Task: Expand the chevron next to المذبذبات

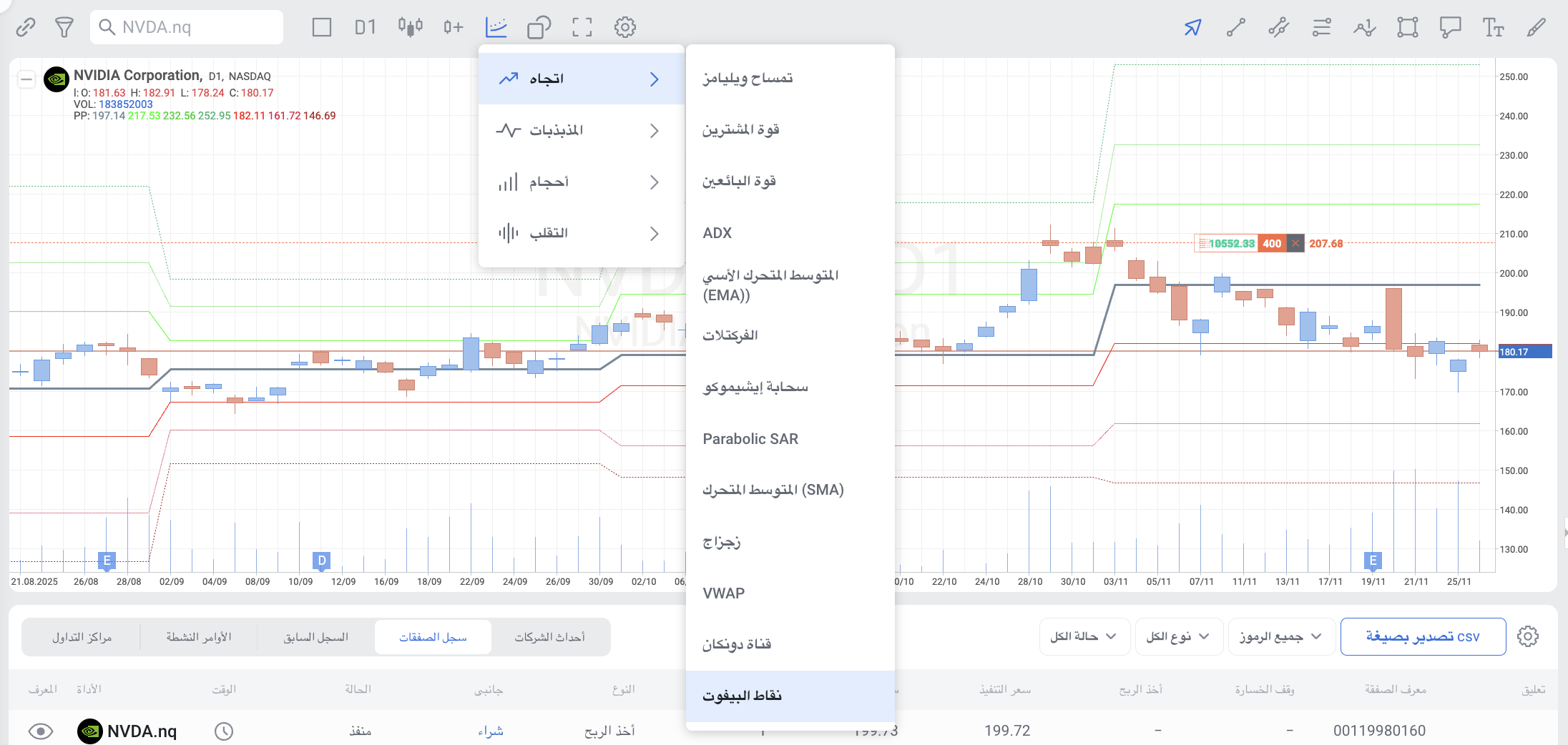Action: [654, 130]
